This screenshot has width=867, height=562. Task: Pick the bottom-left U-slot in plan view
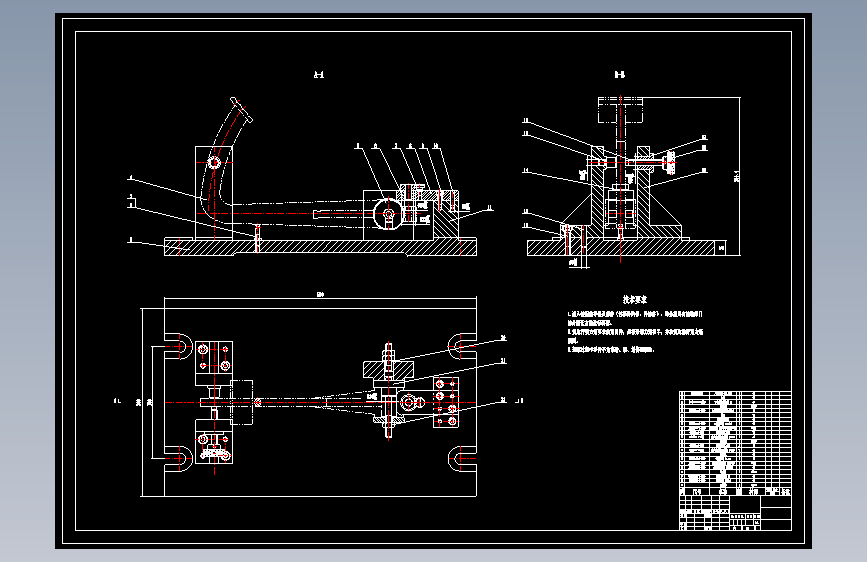point(178,459)
